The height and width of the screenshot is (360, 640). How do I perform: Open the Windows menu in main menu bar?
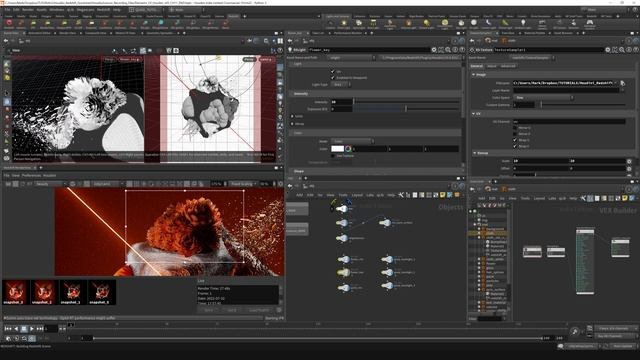pos(57,9)
